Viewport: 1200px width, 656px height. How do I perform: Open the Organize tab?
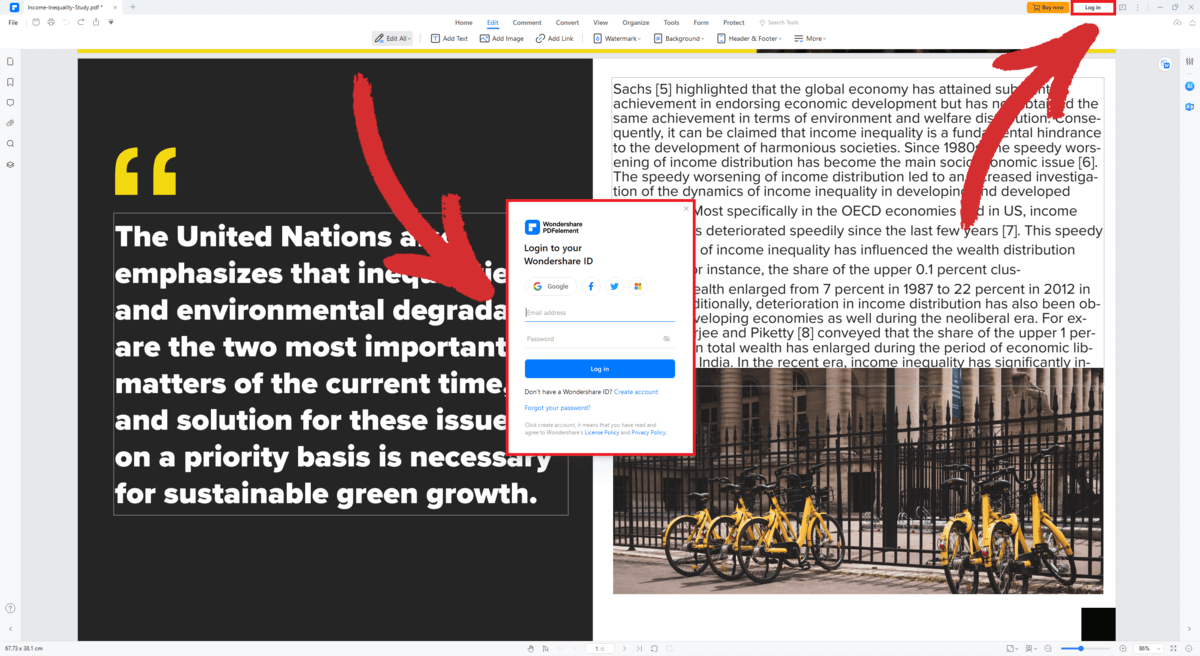635,22
